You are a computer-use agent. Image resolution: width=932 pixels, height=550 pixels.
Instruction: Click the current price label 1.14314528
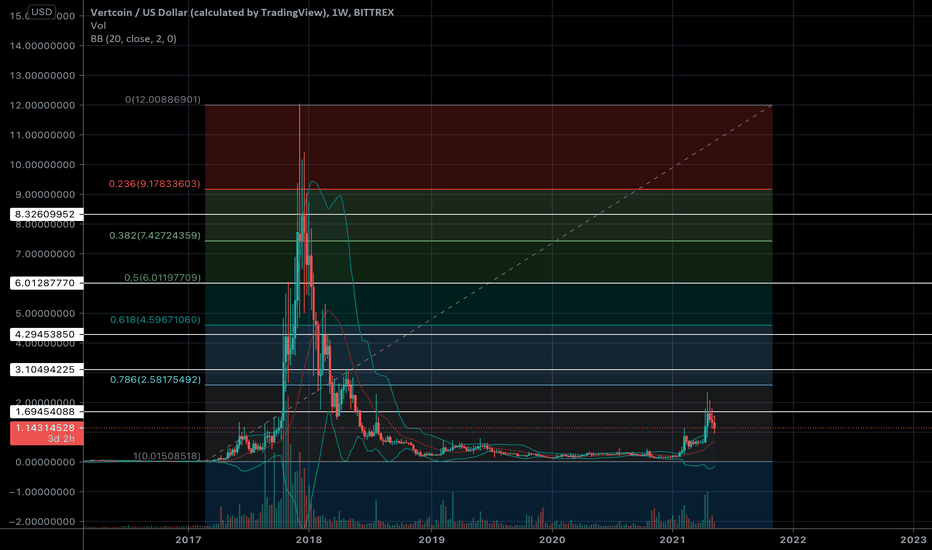click(x=46, y=428)
